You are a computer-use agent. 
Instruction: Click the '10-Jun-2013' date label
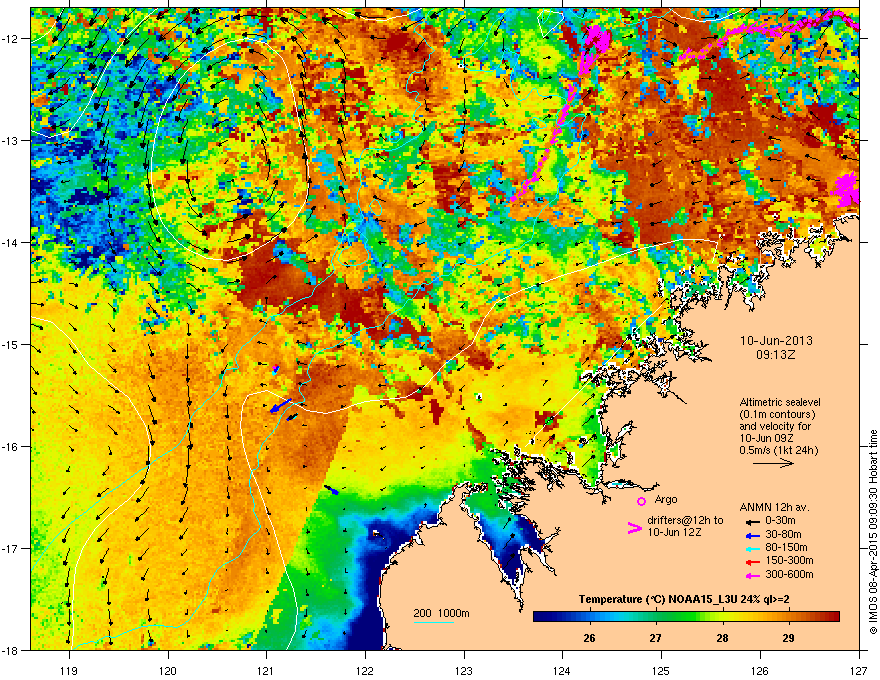click(x=776, y=341)
